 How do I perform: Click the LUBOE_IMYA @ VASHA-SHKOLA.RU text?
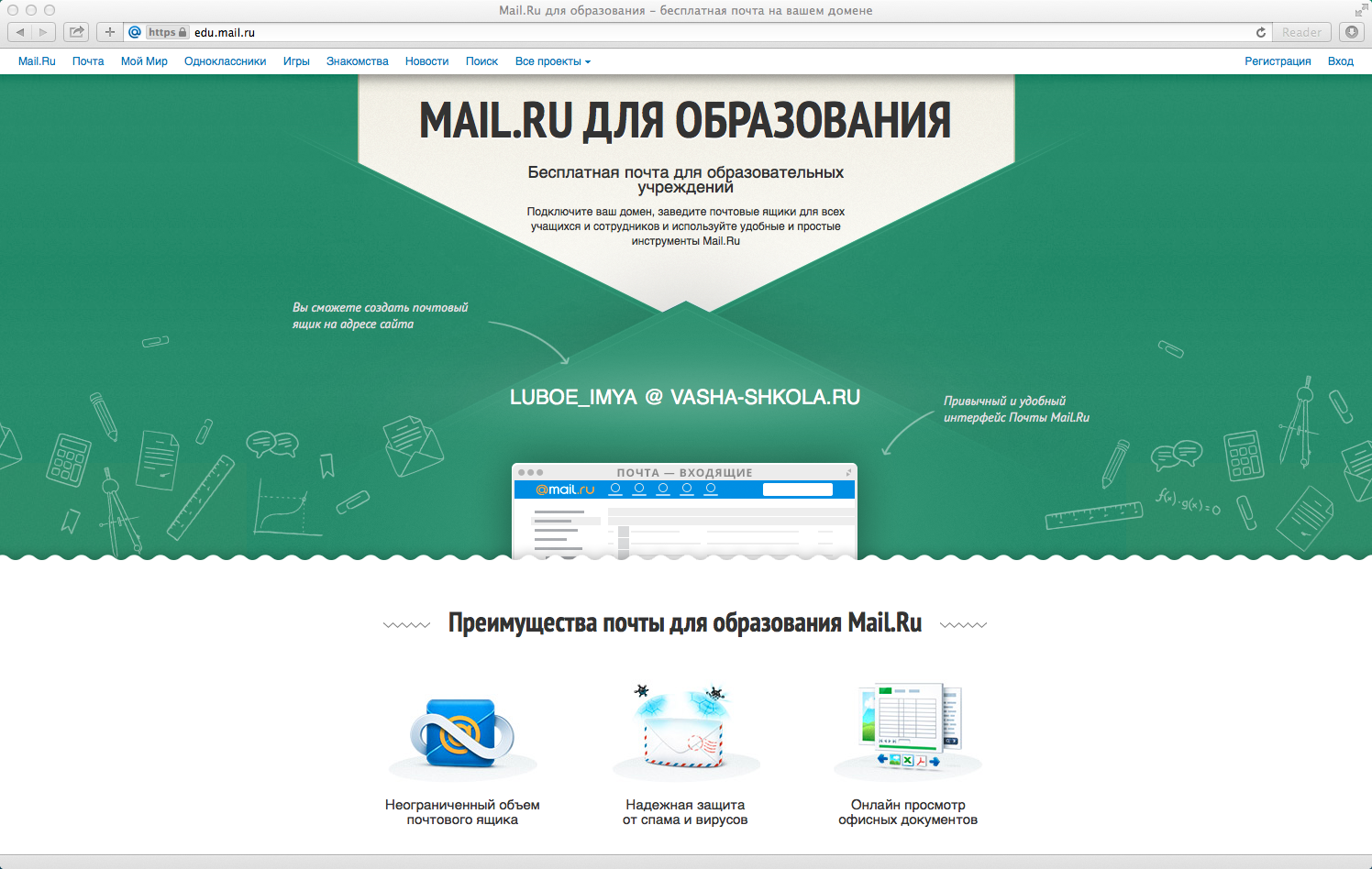pyautogui.click(x=685, y=397)
